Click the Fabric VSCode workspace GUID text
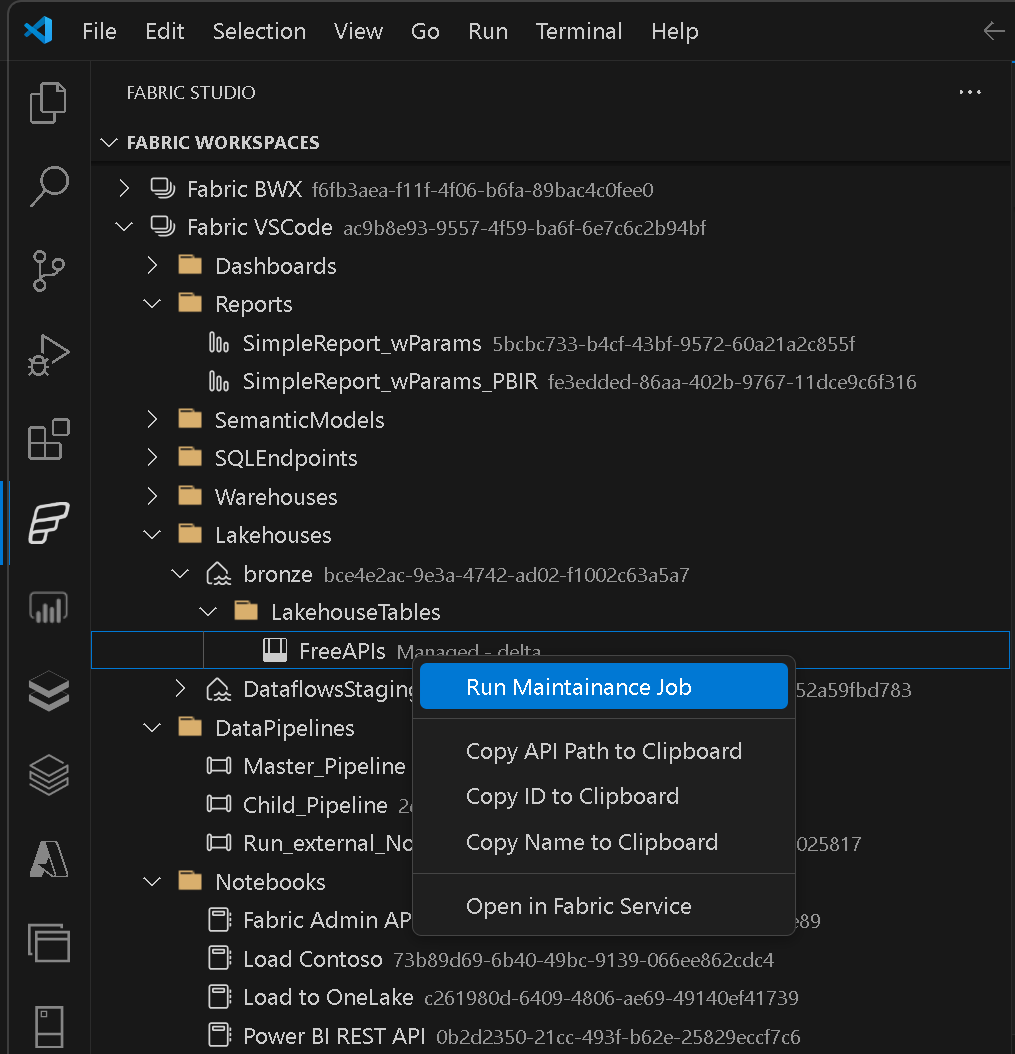Viewport: 1015px width, 1054px height. 524,229
